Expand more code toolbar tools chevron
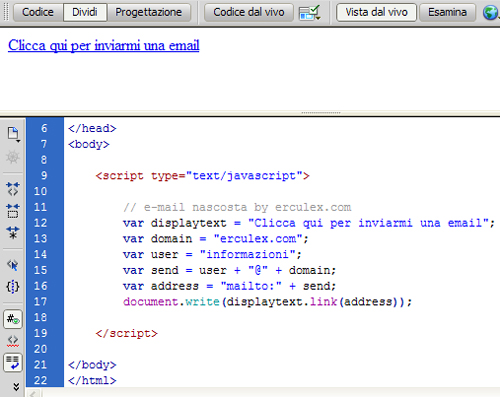 (16, 386)
